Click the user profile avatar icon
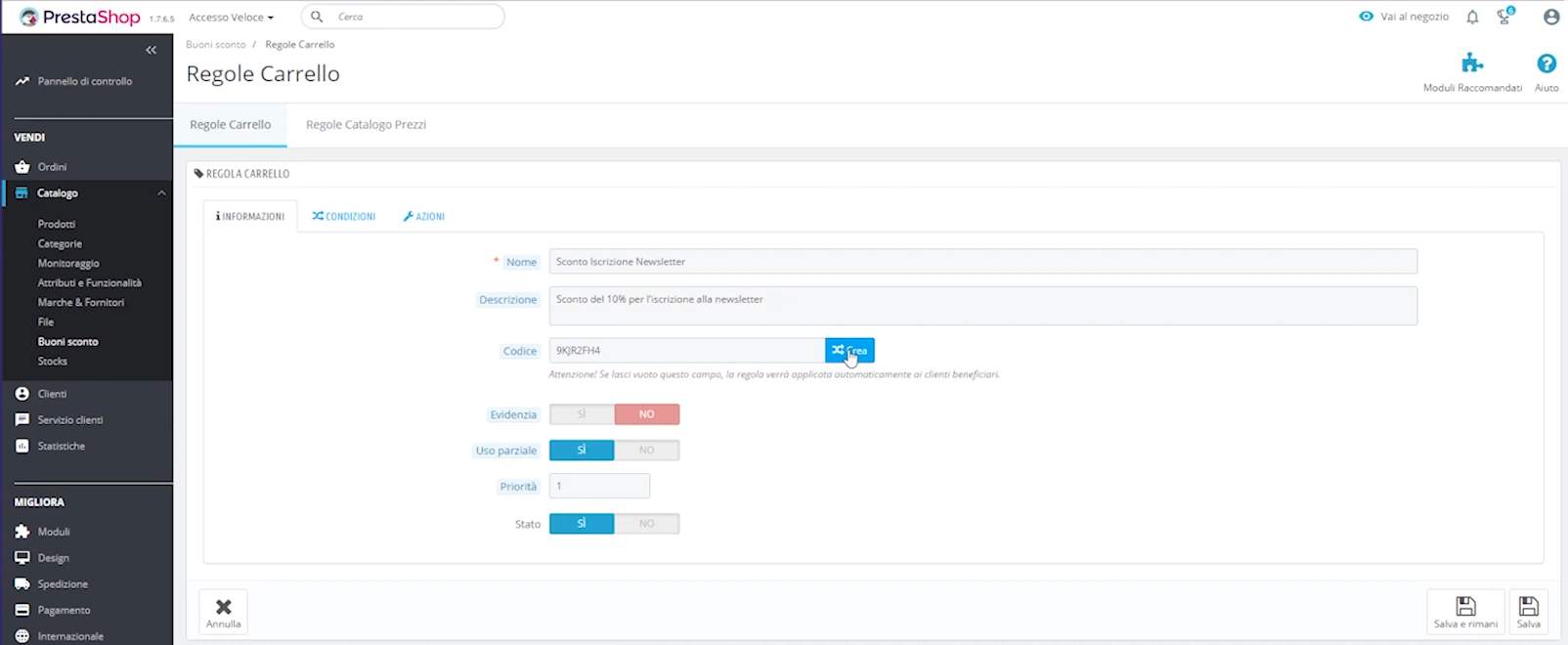The height and width of the screenshot is (645, 1568). tap(1550, 17)
